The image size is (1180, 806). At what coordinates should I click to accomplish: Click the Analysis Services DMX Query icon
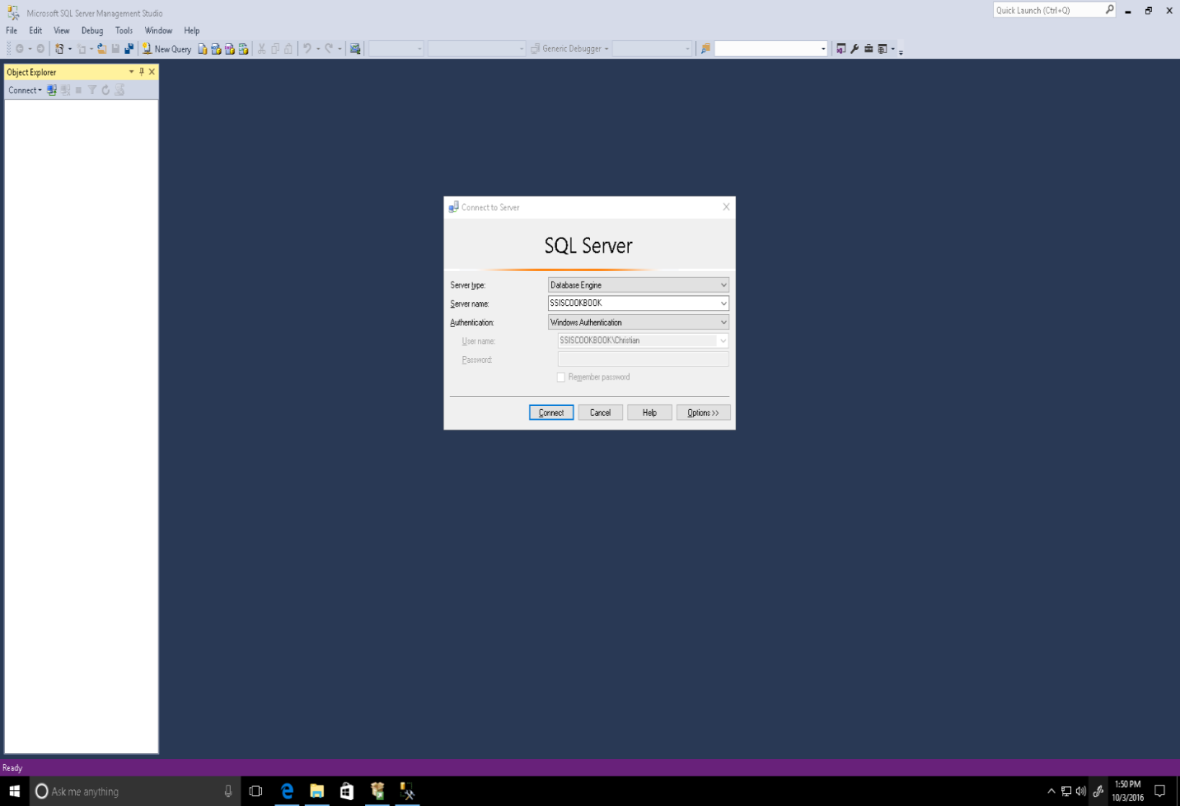(230, 49)
